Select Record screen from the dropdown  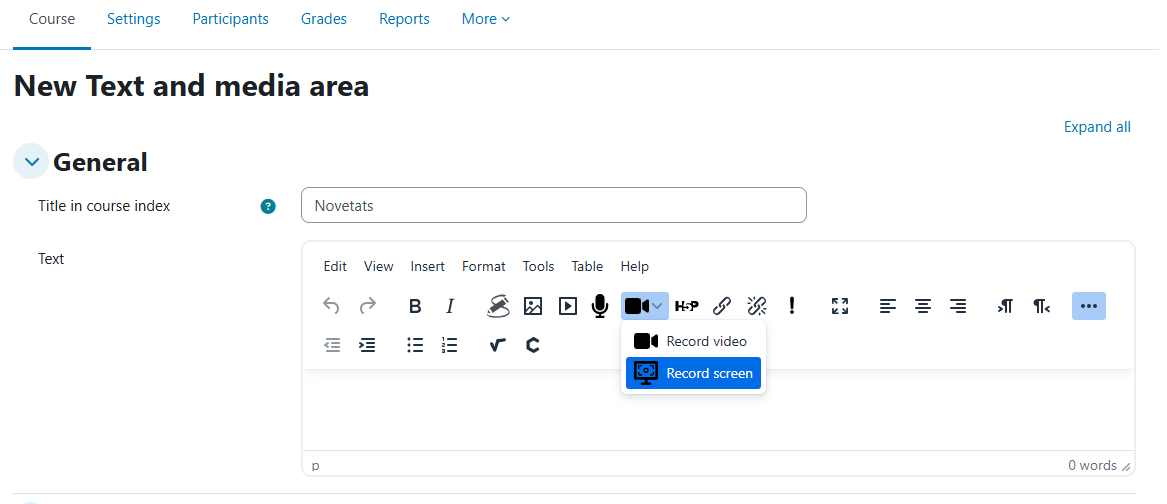pyautogui.click(x=694, y=373)
